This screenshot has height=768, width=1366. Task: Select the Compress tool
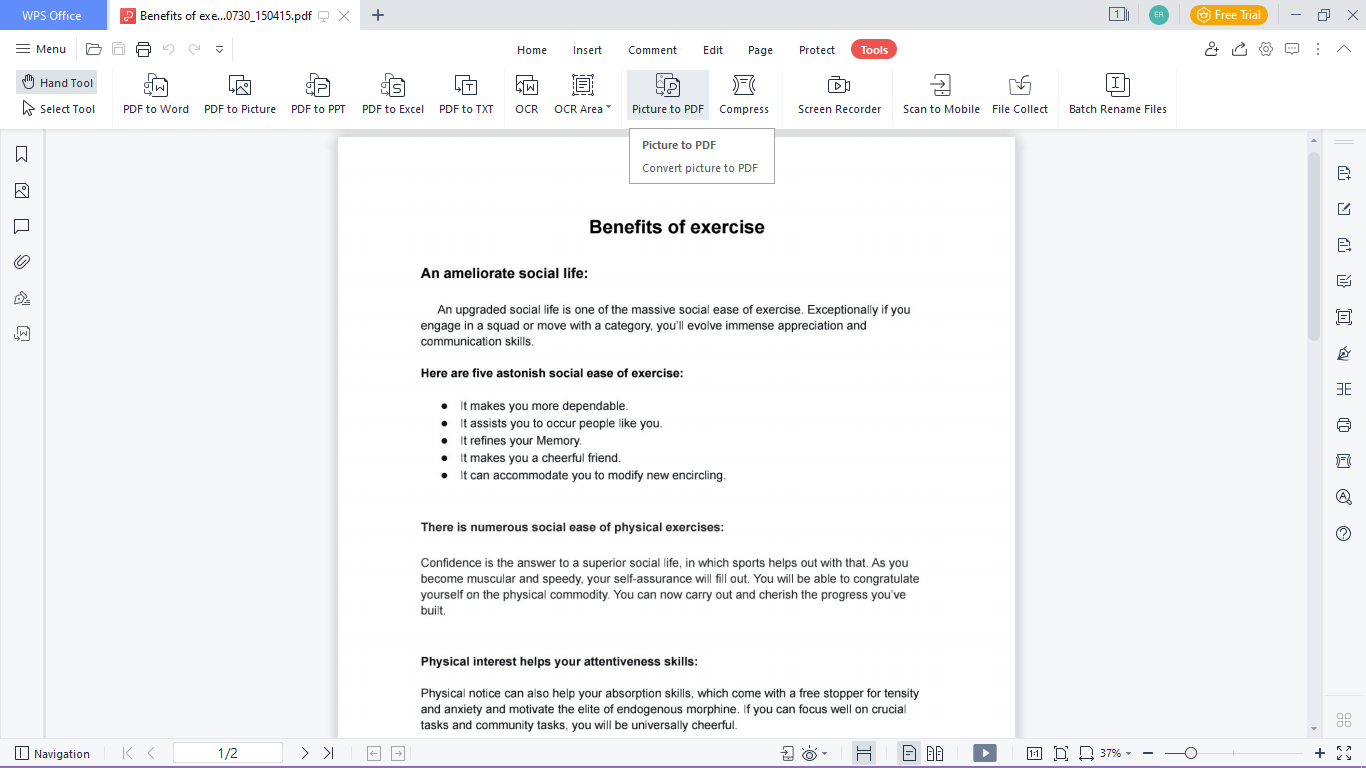pos(744,95)
